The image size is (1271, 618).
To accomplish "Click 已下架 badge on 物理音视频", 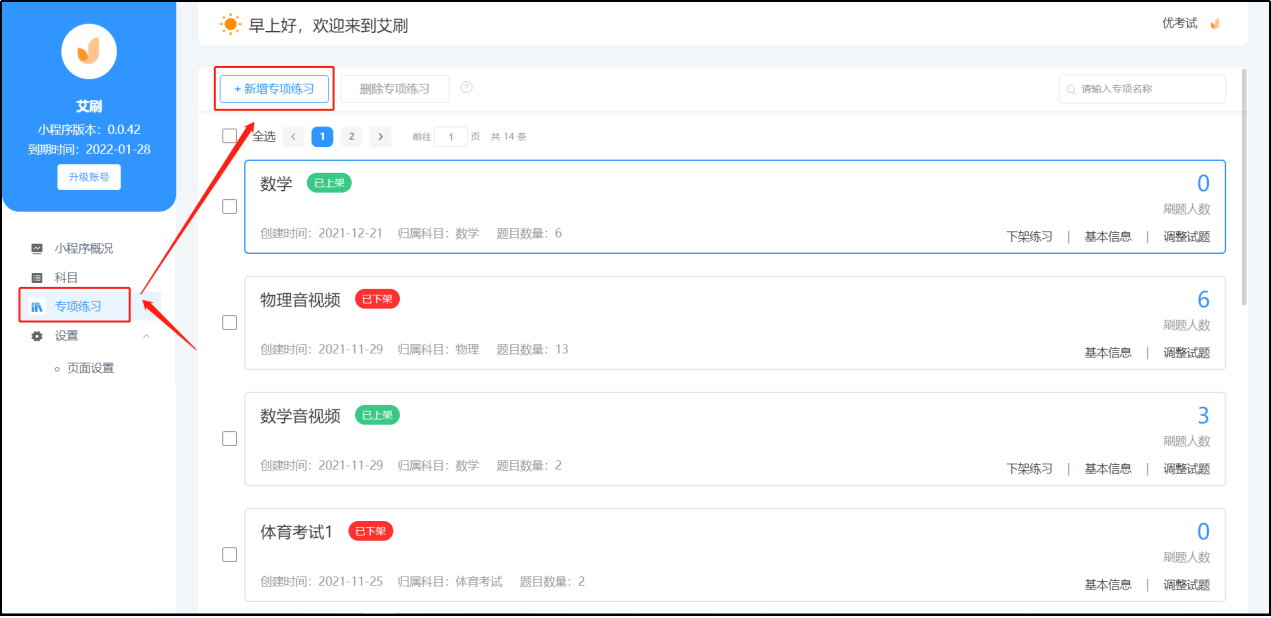I will pyautogui.click(x=377, y=299).
